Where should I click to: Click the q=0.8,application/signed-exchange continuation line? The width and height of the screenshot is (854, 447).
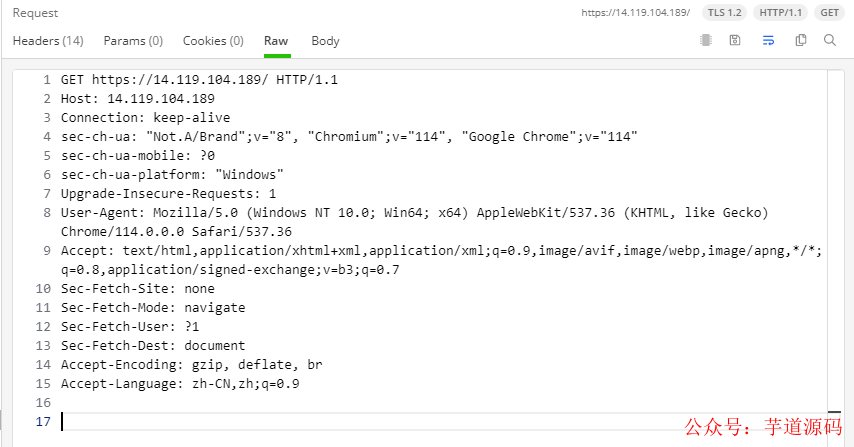(230, 270)
